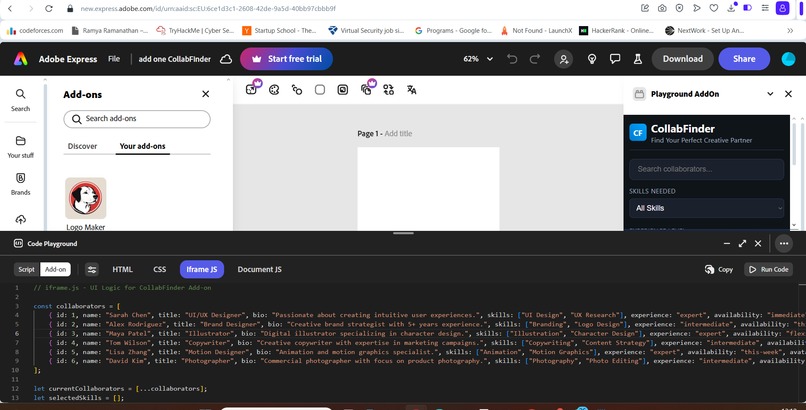Show more bookmarks with double chevron
The image size is (806, 410).
[x=790, y=31]
